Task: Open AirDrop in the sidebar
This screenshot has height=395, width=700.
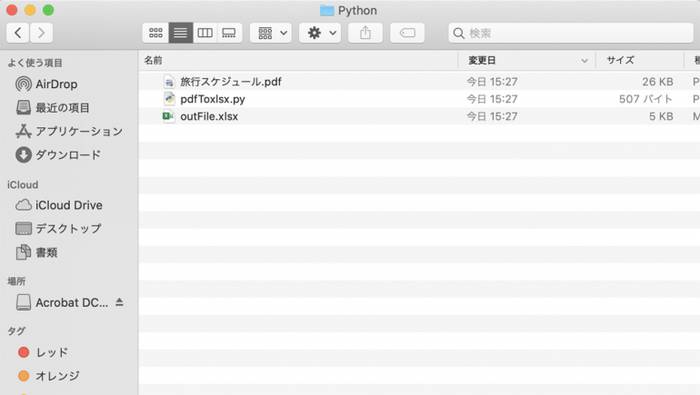Action: tap(56, 84)
